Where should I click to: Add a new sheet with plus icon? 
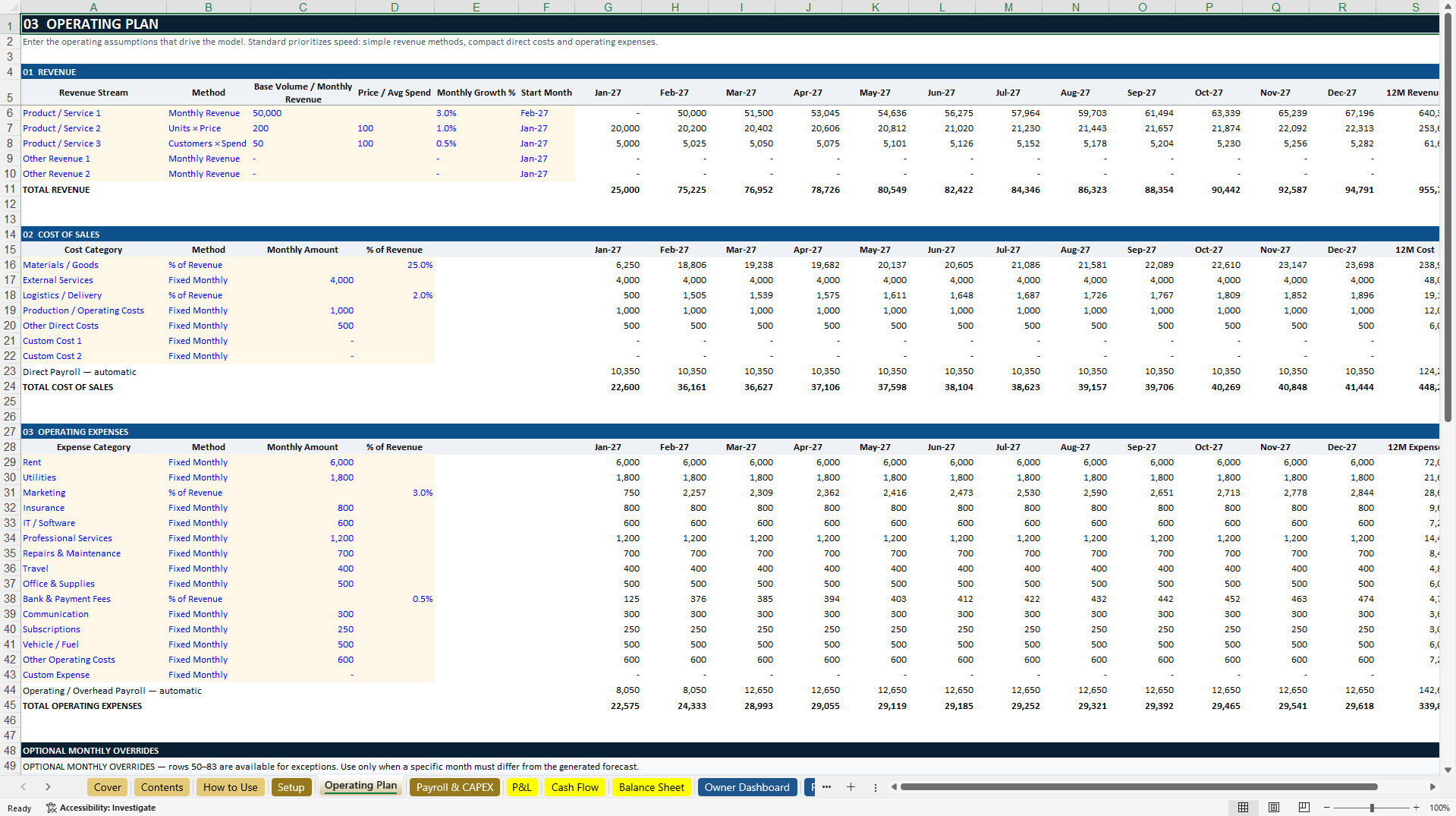tap(851, 787)
